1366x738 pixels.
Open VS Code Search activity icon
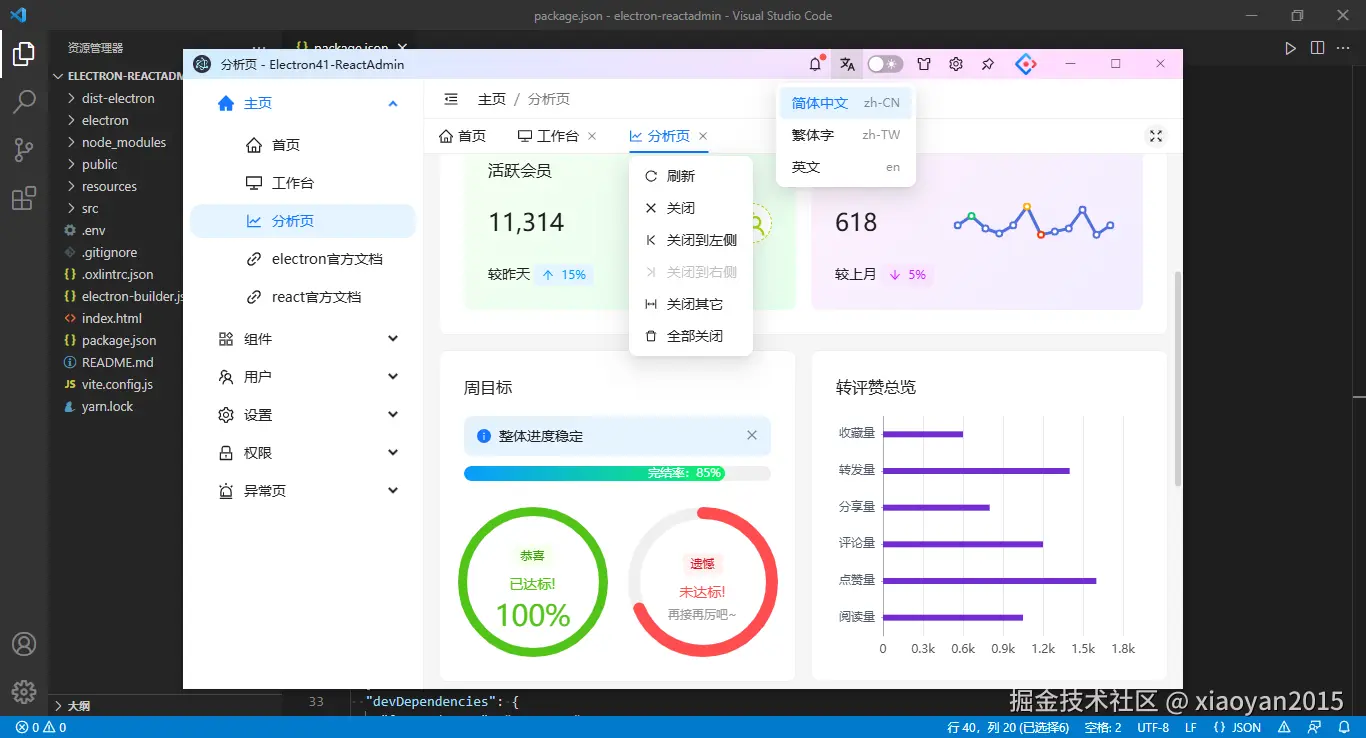(24, 102)
